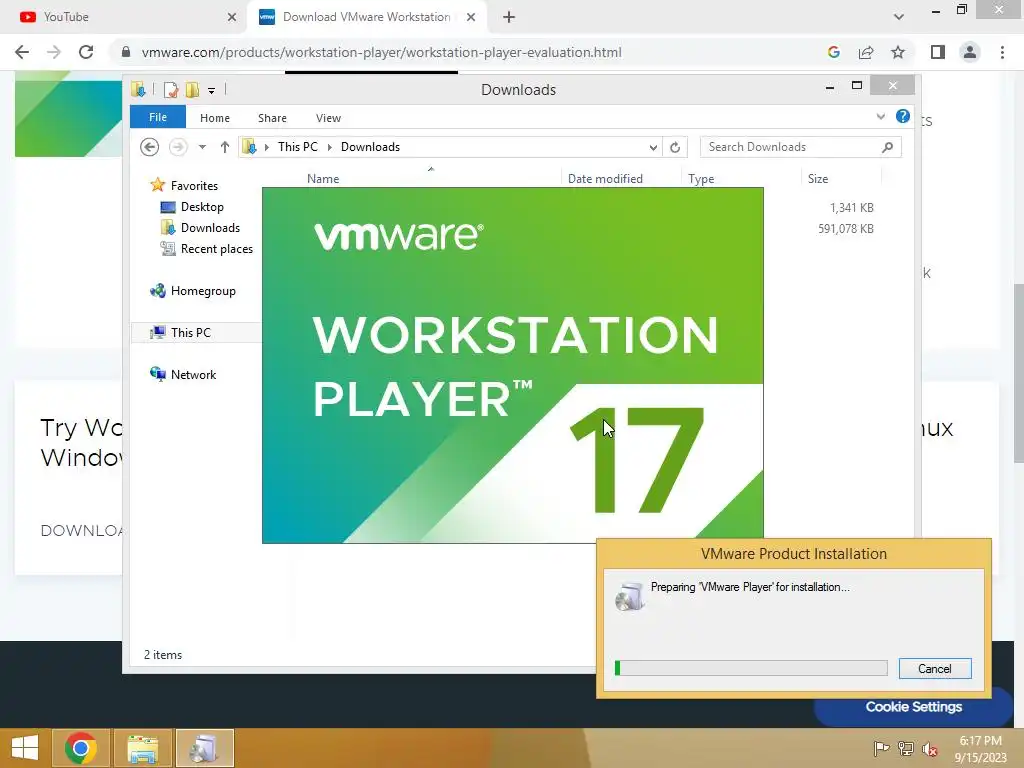Open Chrome three-dot menu

(1002, 52)
